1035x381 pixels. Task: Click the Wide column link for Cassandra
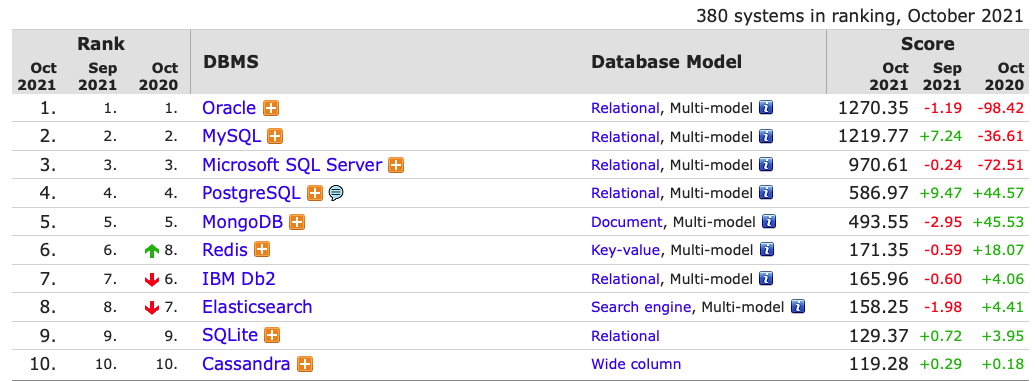(636, 364)
